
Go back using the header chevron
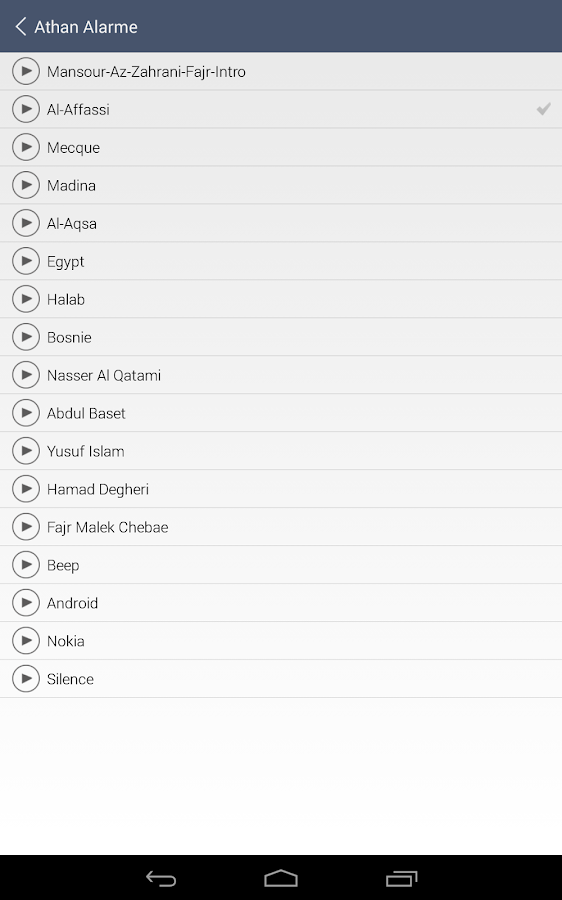pos(21,26)
